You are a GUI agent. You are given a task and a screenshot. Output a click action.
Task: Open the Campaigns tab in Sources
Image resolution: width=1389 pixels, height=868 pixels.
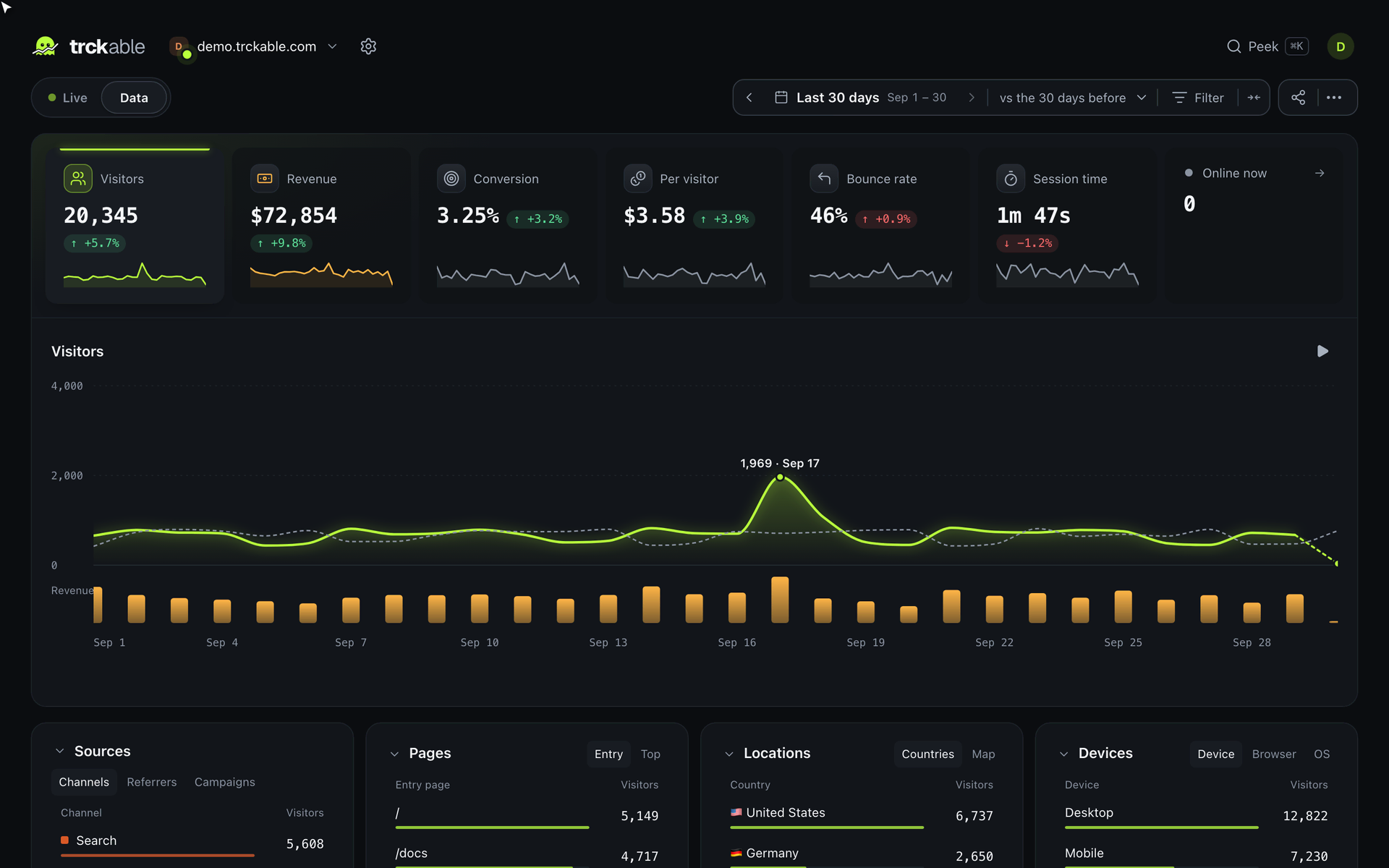[x=224, y=782]
